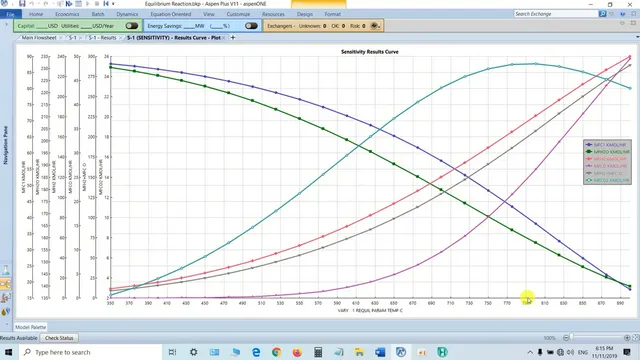
Task: Click the Undo arrow in title bar
Action: tap(32, 4)
